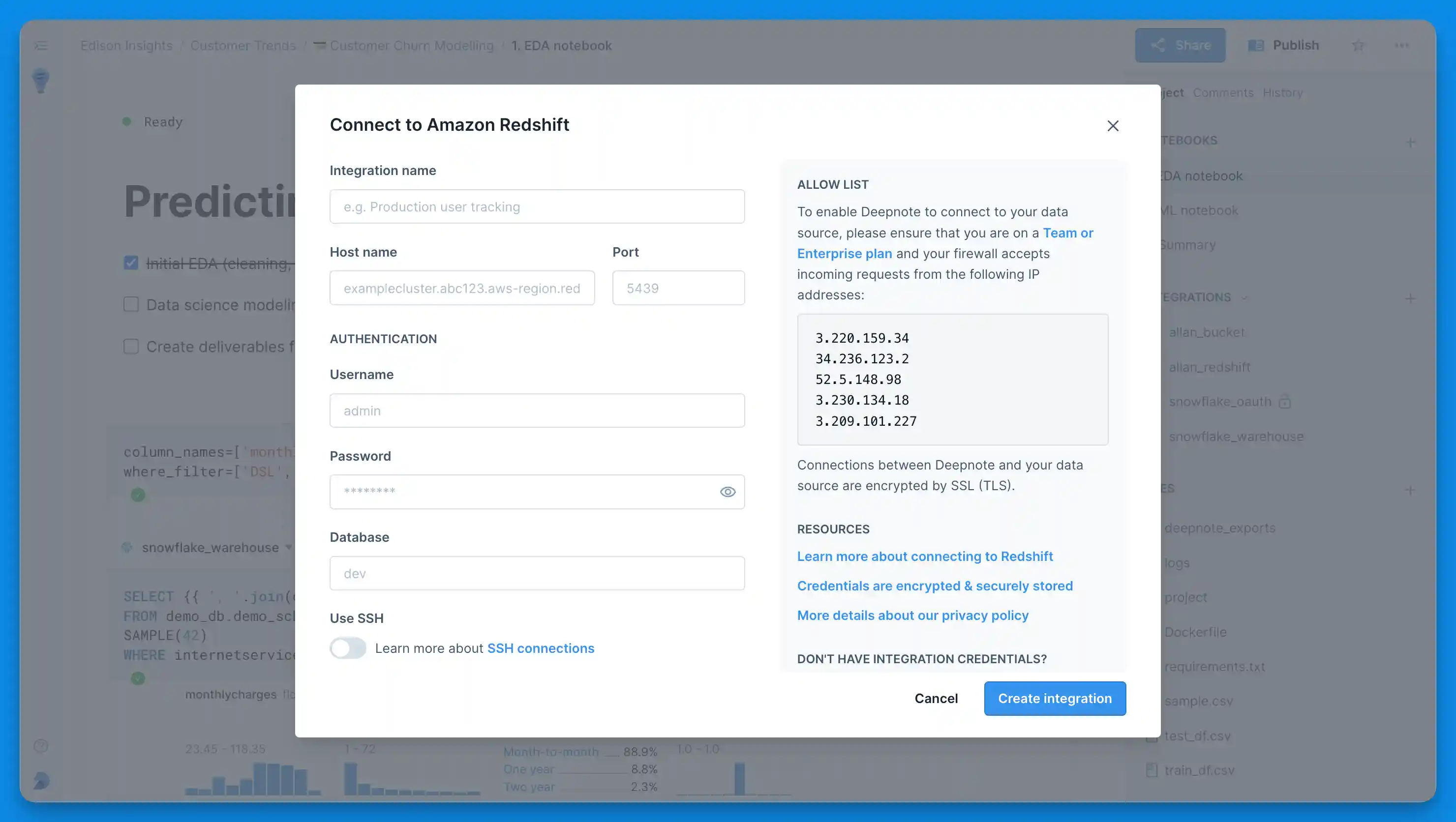Star the notebook as favorite
The image size is (1456, 822).
(1358, 46)
